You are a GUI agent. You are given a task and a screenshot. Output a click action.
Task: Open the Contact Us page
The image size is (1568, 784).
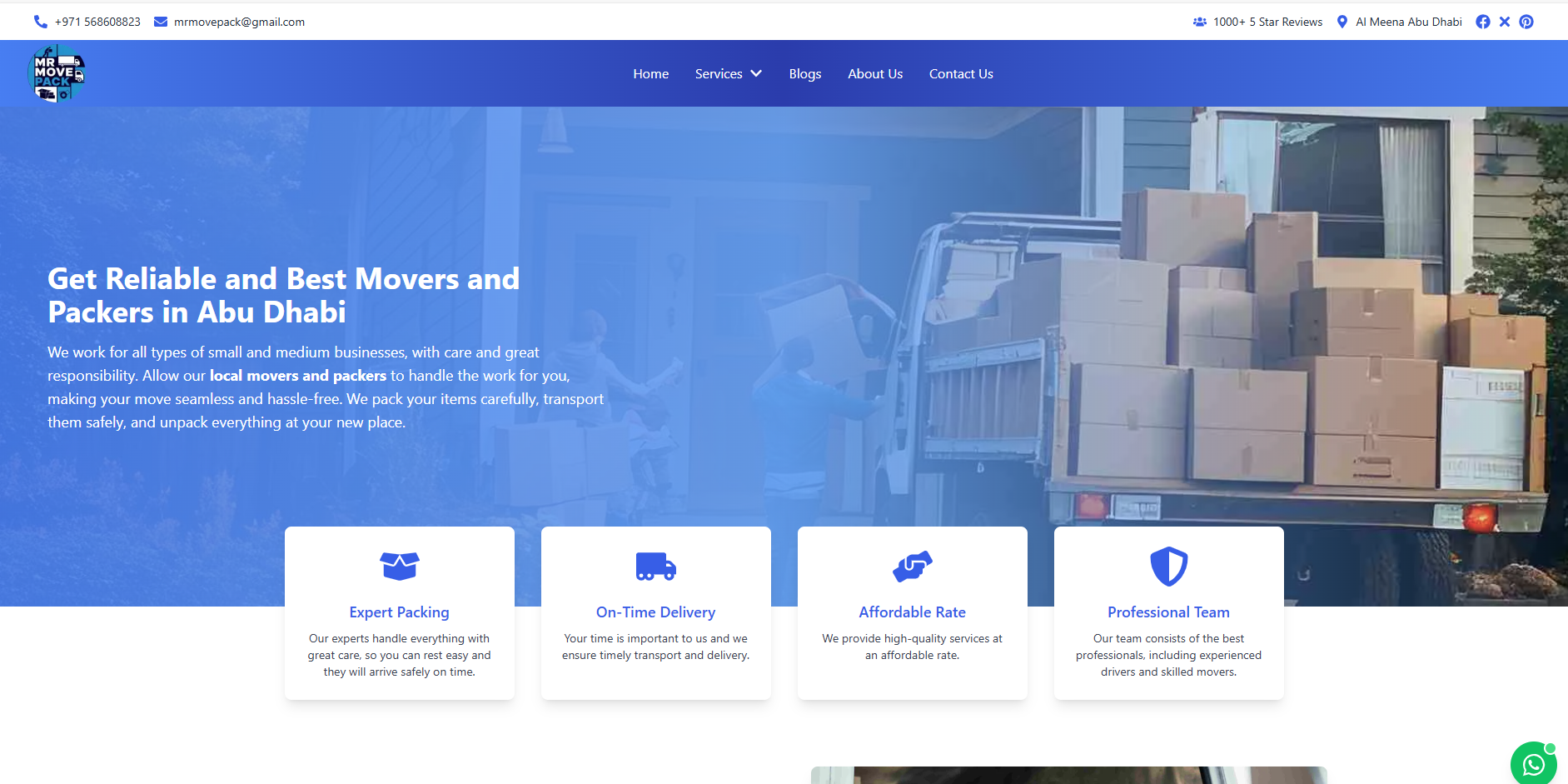pos(960,74)
